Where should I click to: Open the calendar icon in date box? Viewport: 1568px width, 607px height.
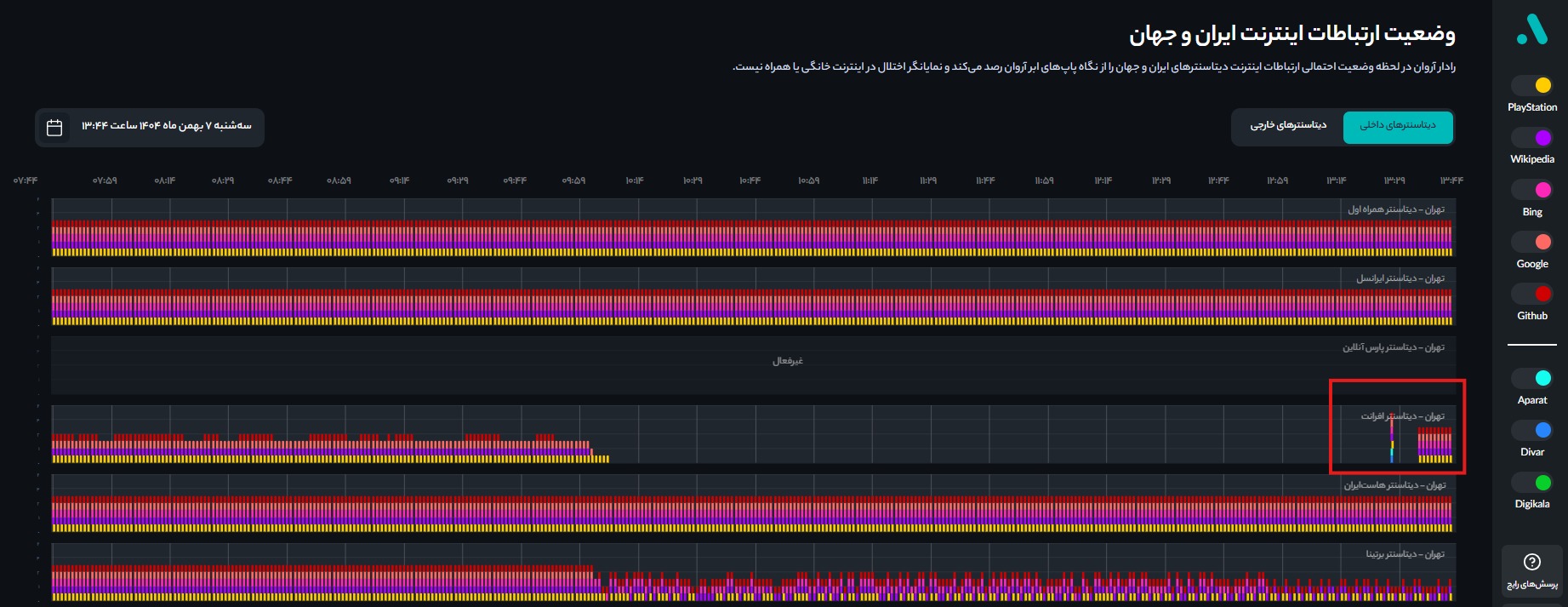54,128
